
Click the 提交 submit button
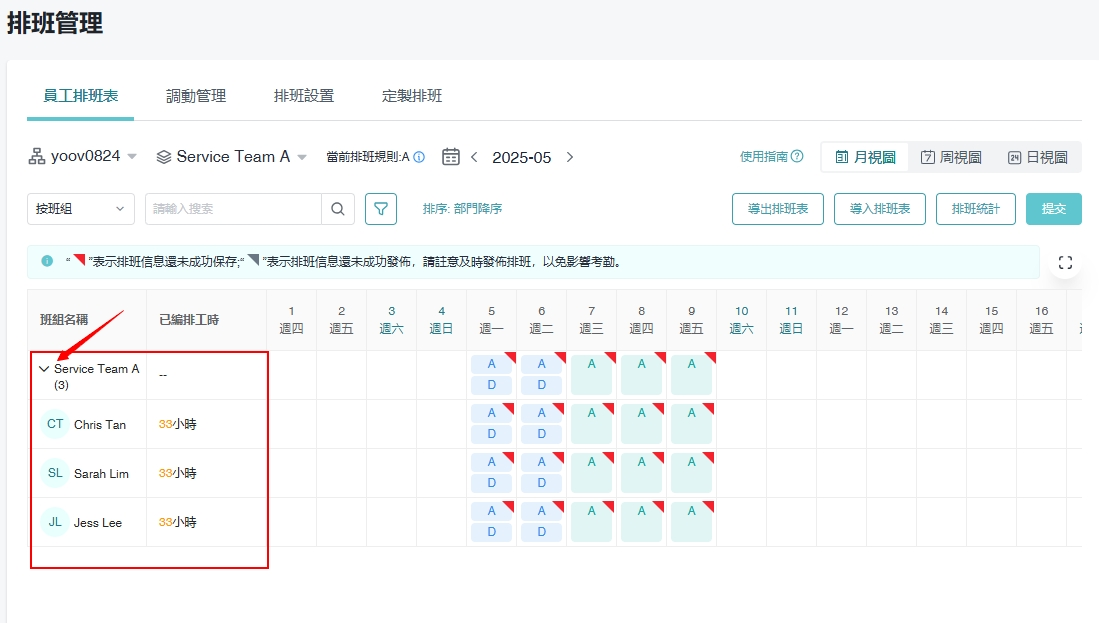click(x=1053, y=209)
